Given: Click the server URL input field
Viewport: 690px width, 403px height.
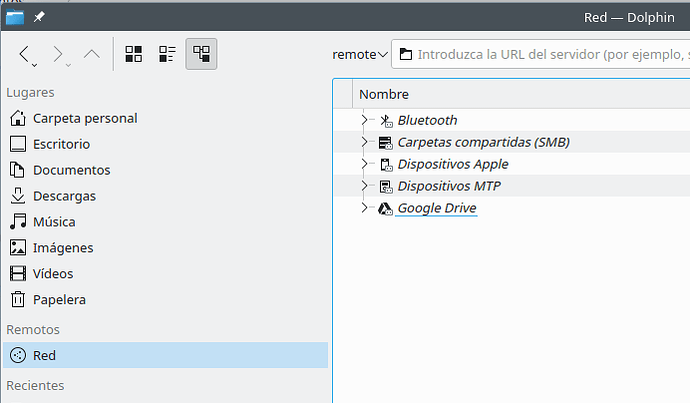Looking at the screenshot, I should coord(550,54).
